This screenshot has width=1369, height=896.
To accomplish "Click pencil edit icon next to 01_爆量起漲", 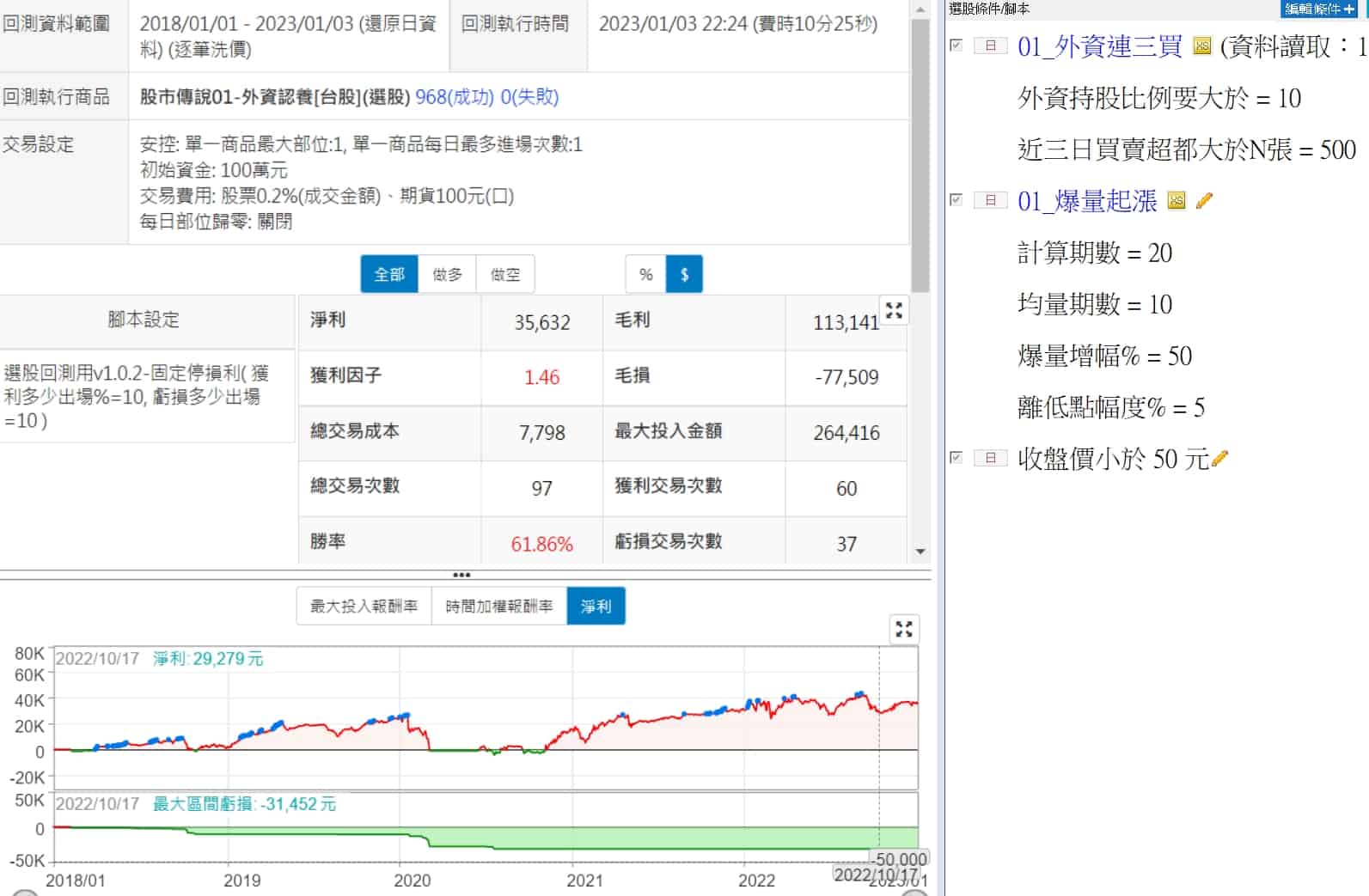I will (1204, 201).
